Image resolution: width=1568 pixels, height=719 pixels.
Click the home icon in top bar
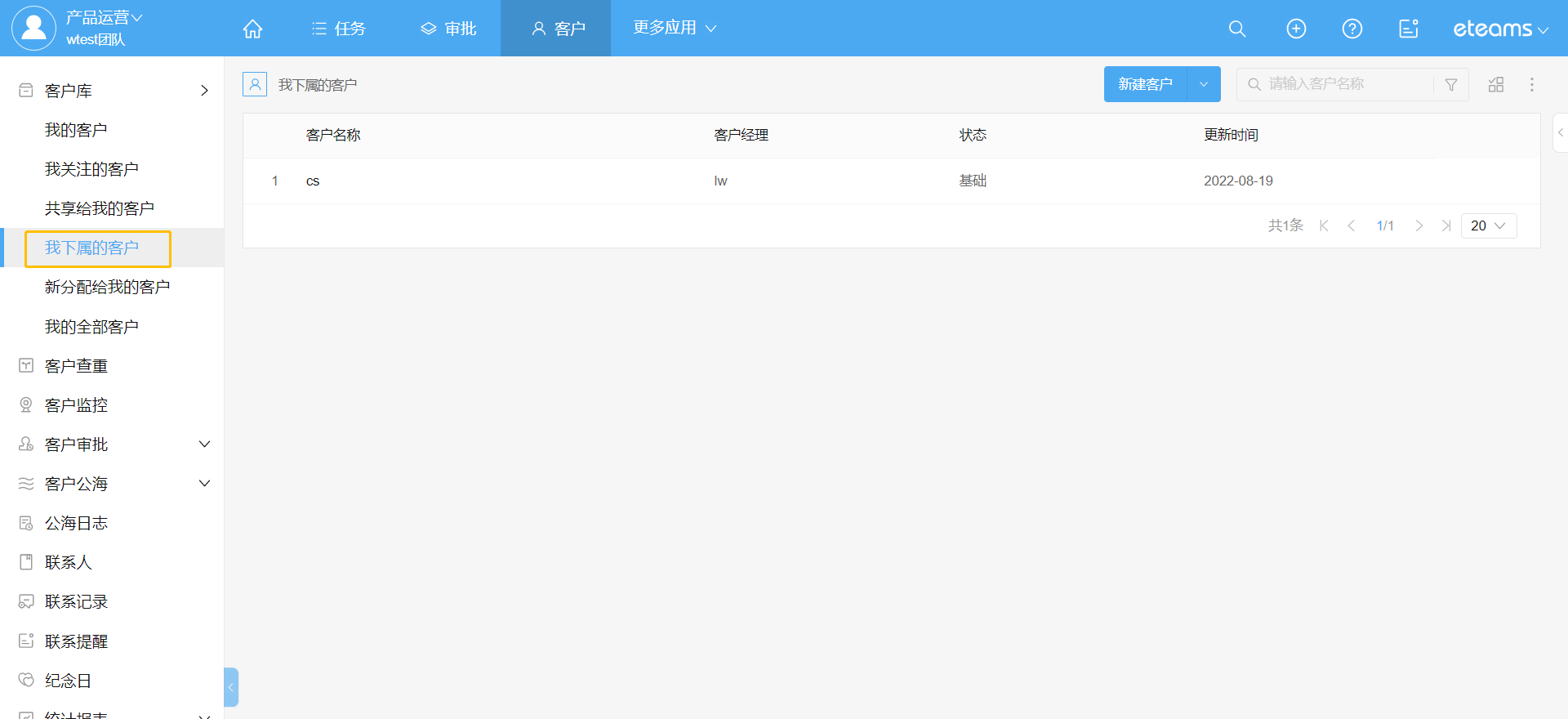(x=252, y=29)
